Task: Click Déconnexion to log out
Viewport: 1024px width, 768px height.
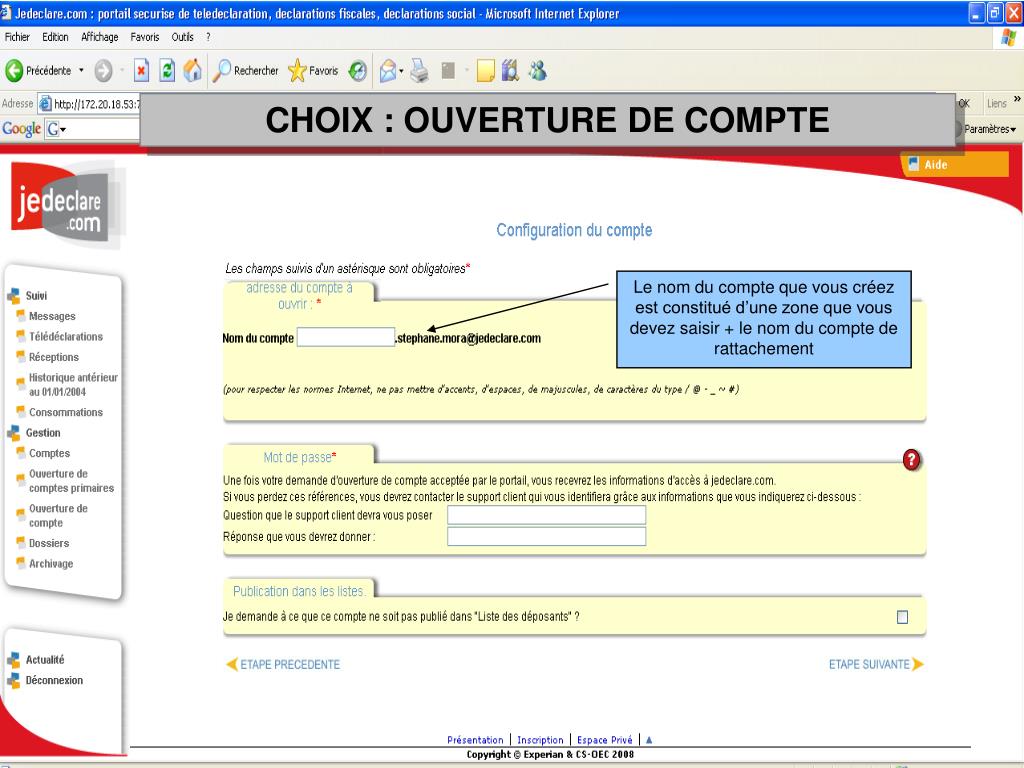Action: 54,680
